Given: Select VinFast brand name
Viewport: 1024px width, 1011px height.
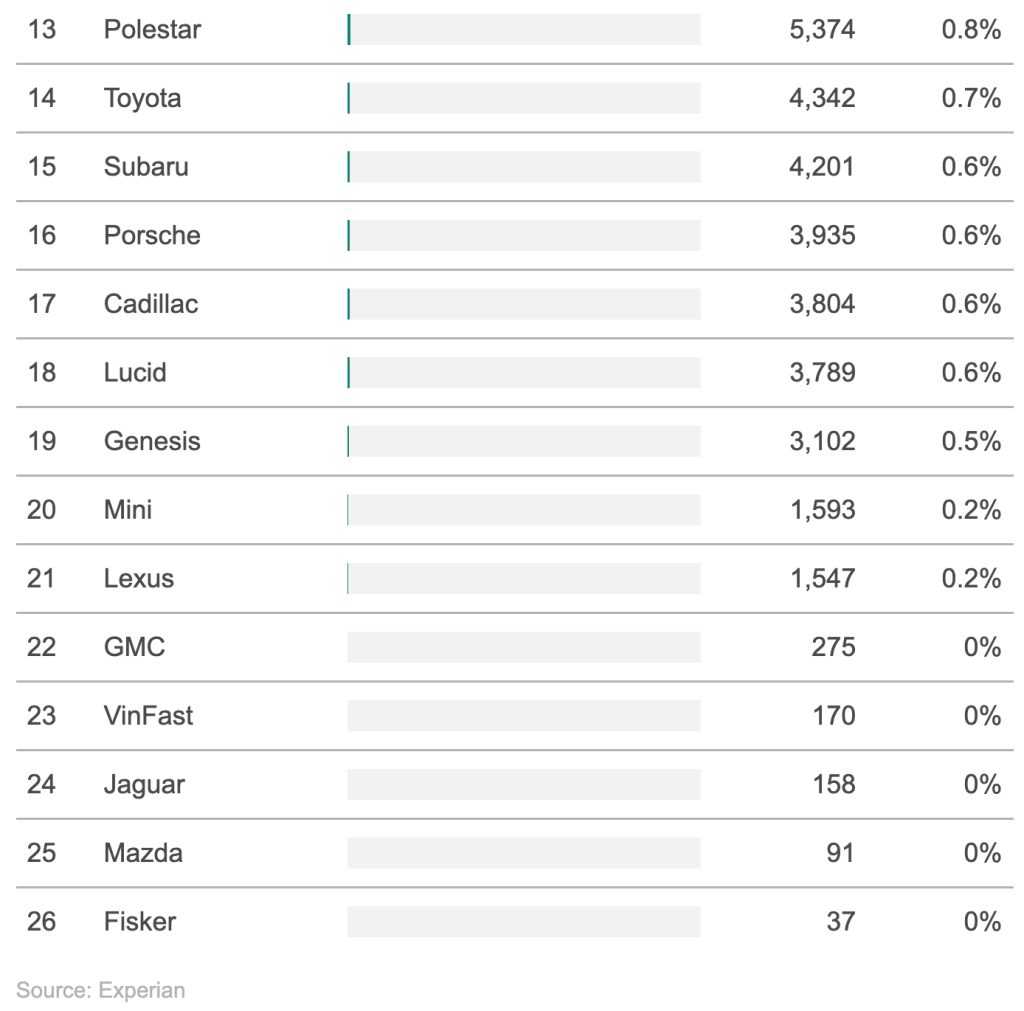Looking at the screenshot, I should coord(148,716).
